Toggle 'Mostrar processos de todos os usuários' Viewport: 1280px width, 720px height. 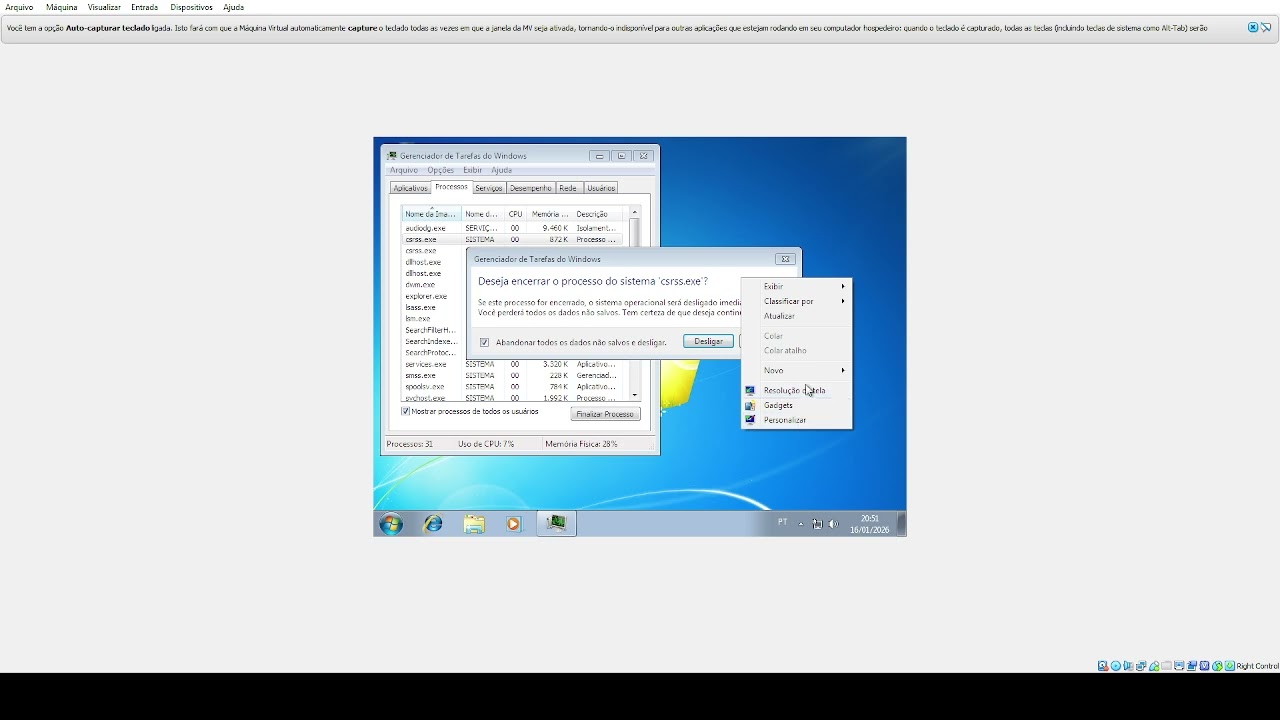click(x=405, y=411)
